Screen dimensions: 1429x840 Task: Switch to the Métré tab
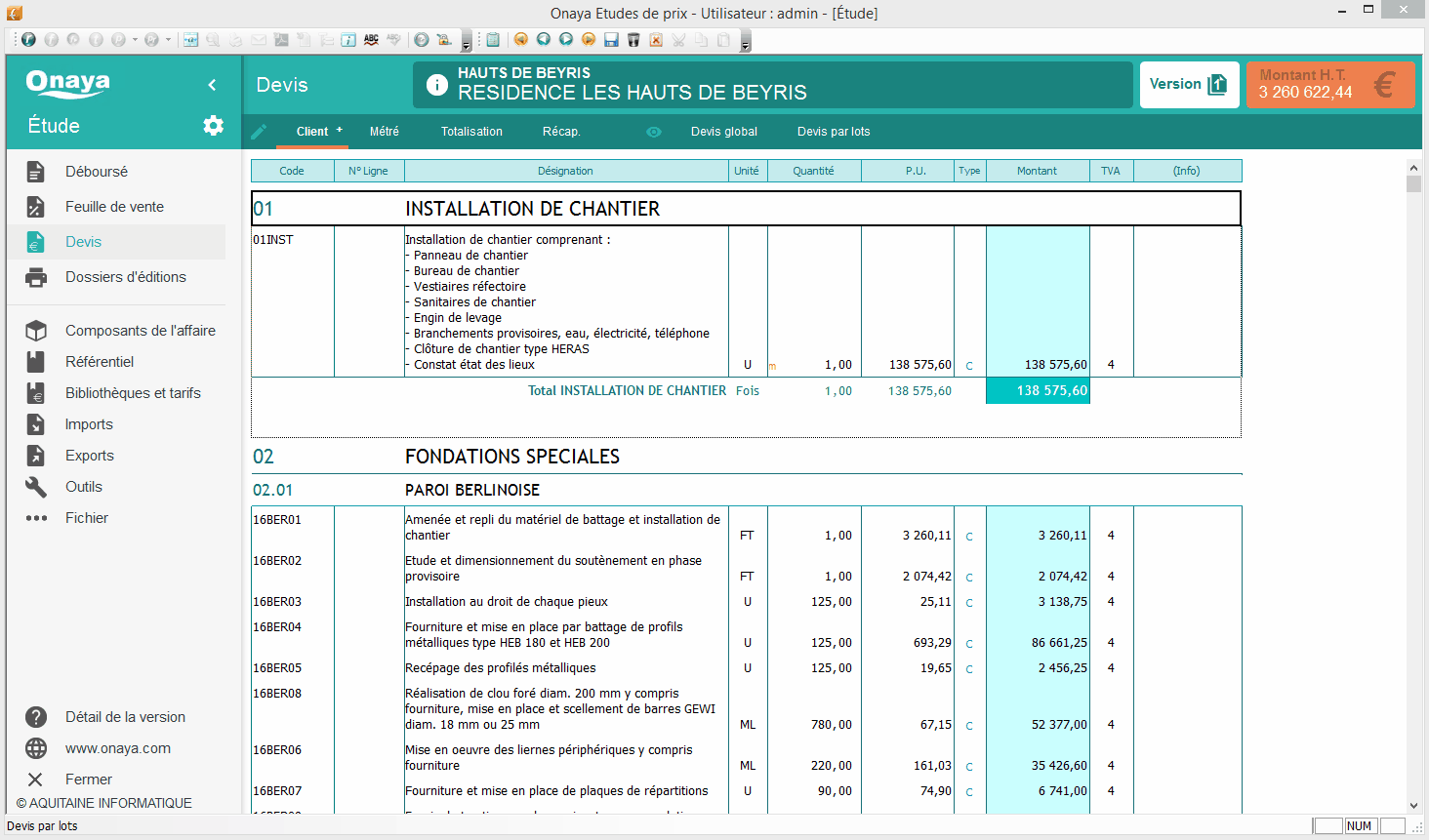click(384, 132)
